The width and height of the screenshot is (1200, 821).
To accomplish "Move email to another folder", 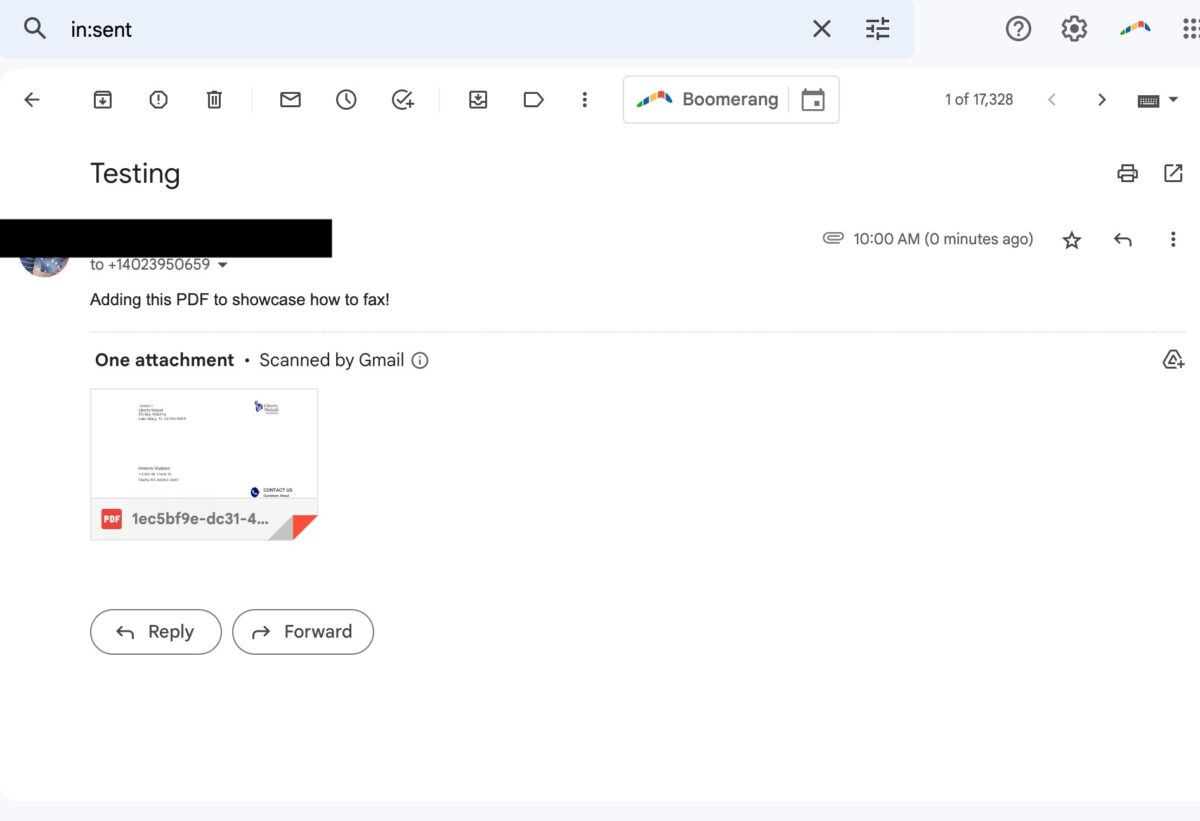I will (478, 99).
